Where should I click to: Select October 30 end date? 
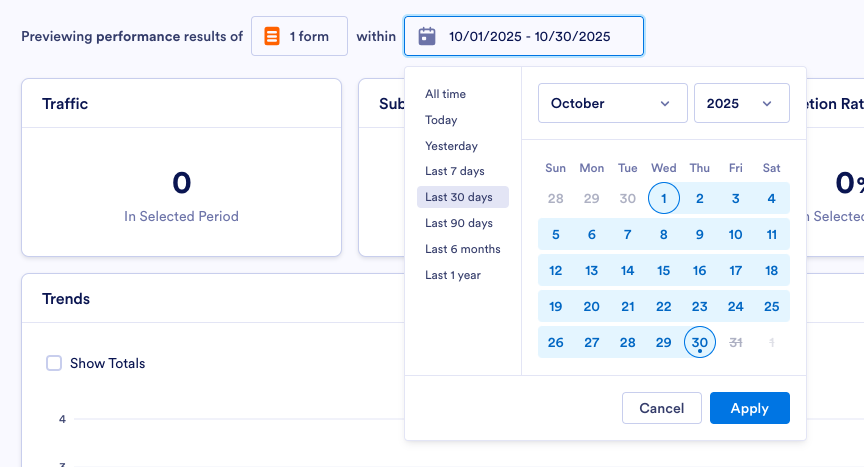coord(699,343)
